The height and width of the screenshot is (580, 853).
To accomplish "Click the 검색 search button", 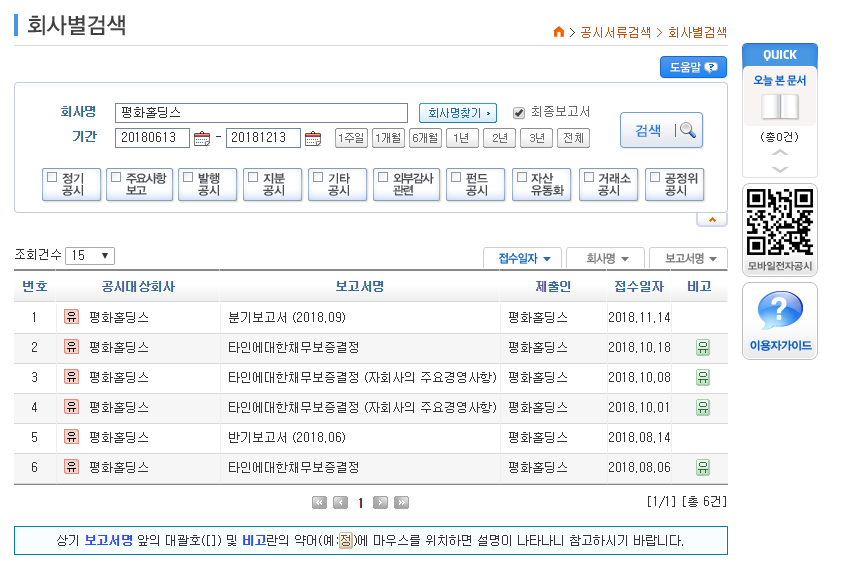I will 661,130.
